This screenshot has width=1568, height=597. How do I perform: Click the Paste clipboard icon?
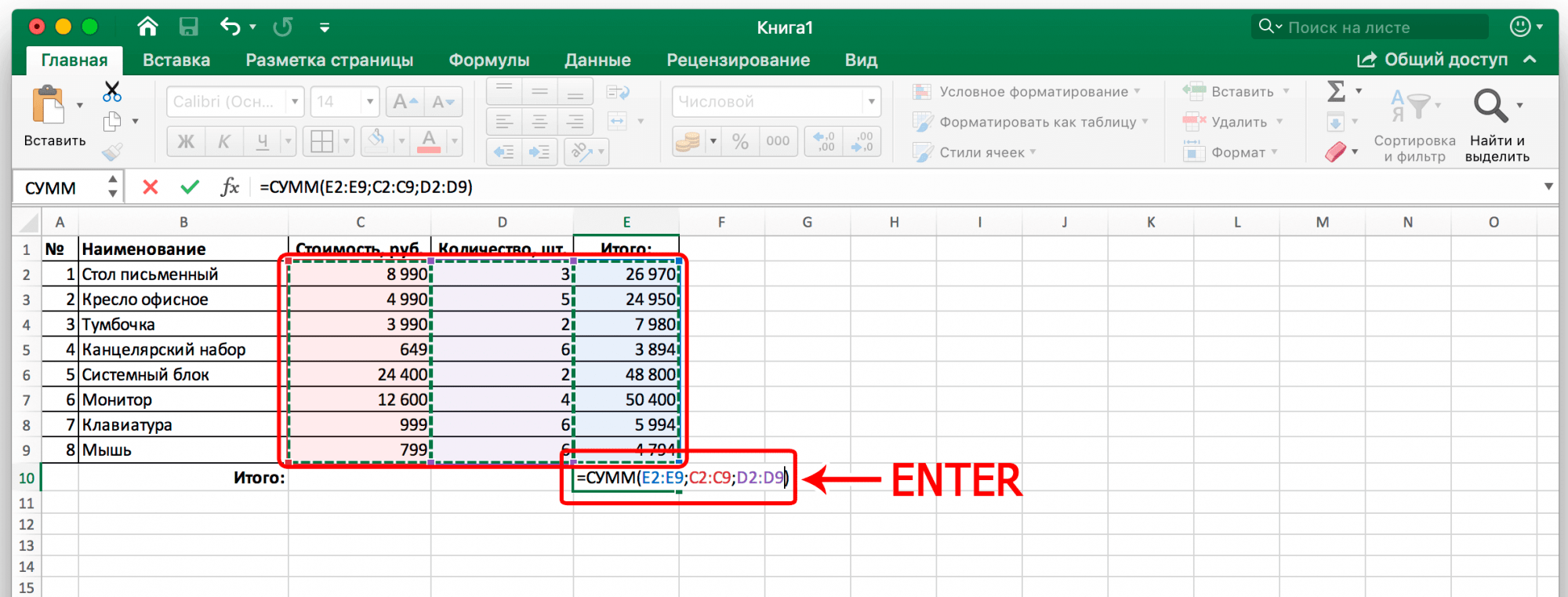[49, 105]
